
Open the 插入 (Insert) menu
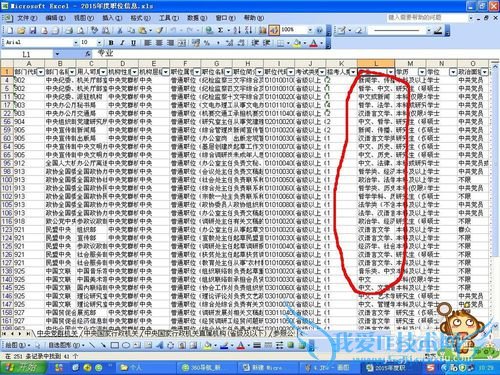pos(112,18)
